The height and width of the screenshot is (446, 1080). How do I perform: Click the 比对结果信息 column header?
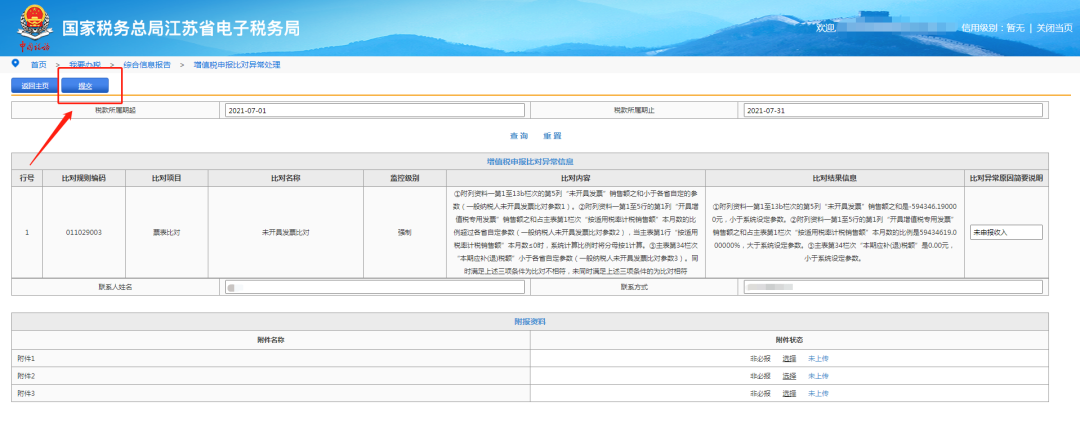coord(835,178)
